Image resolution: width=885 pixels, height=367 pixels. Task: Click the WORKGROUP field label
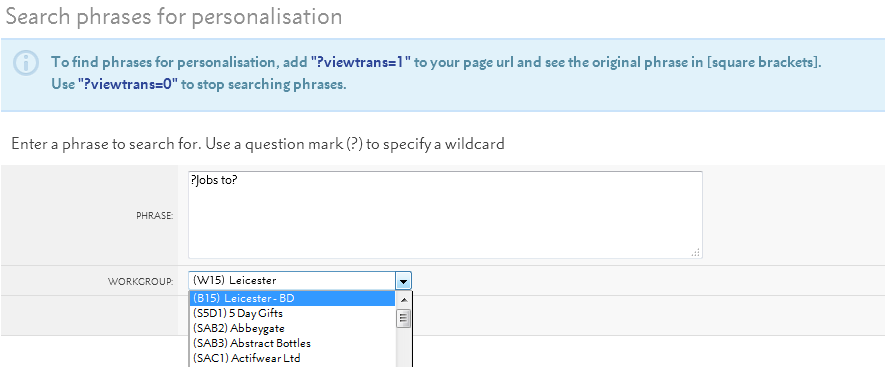coord(141,281)
